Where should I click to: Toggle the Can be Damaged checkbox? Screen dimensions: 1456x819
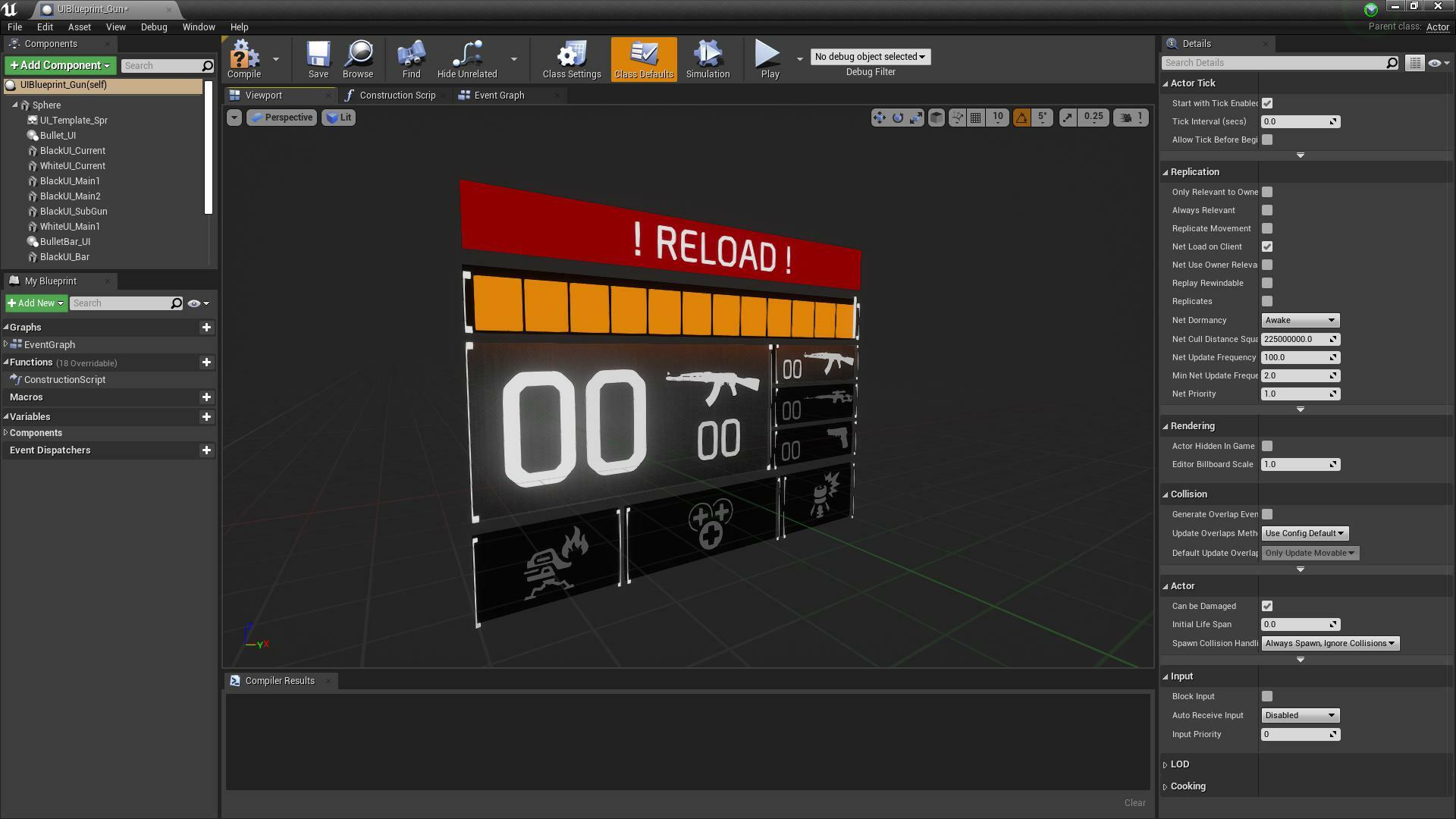pyautogui.click(x=1266, y=606)
